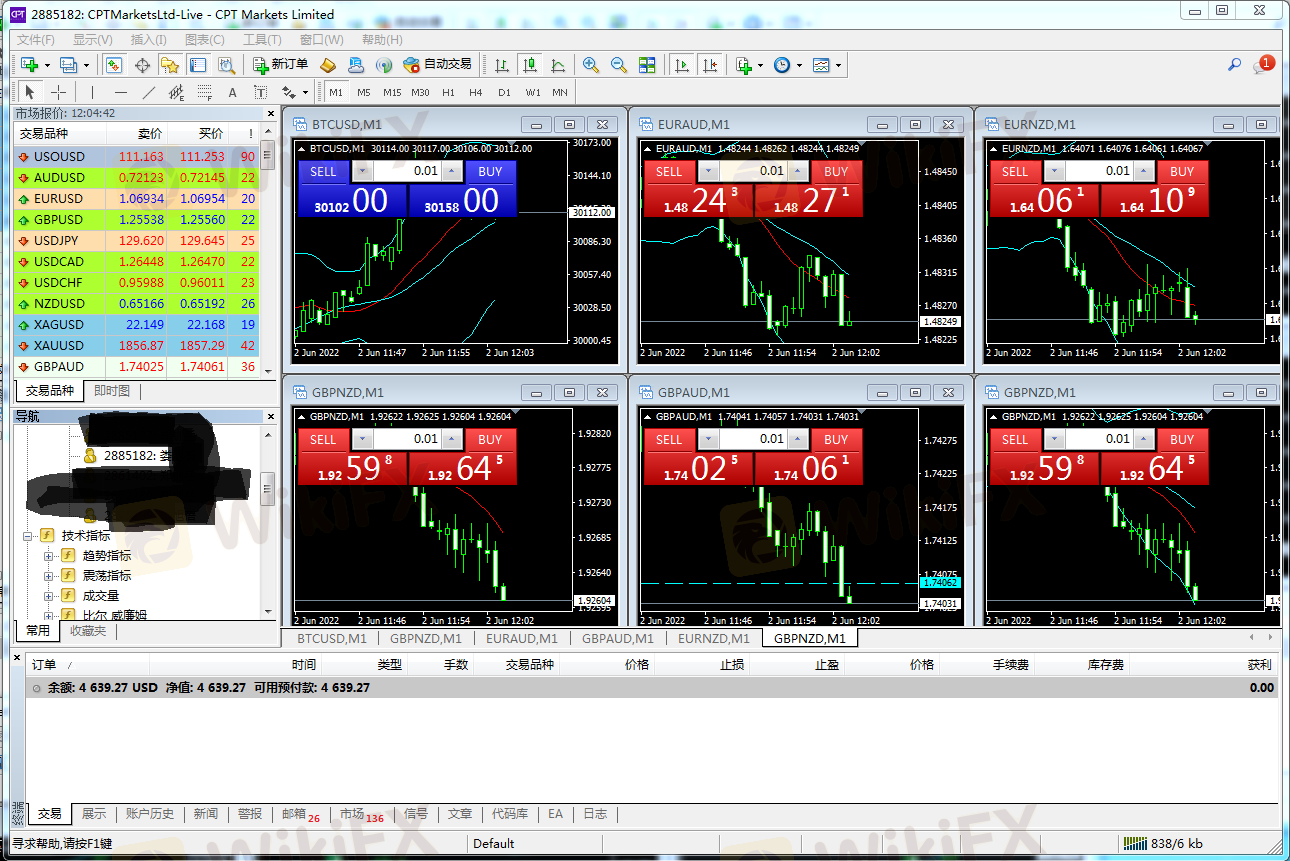The image size is (1290, 861).
Task: Tile chart windows with grid icon
Action: click(x=647, y=65)
